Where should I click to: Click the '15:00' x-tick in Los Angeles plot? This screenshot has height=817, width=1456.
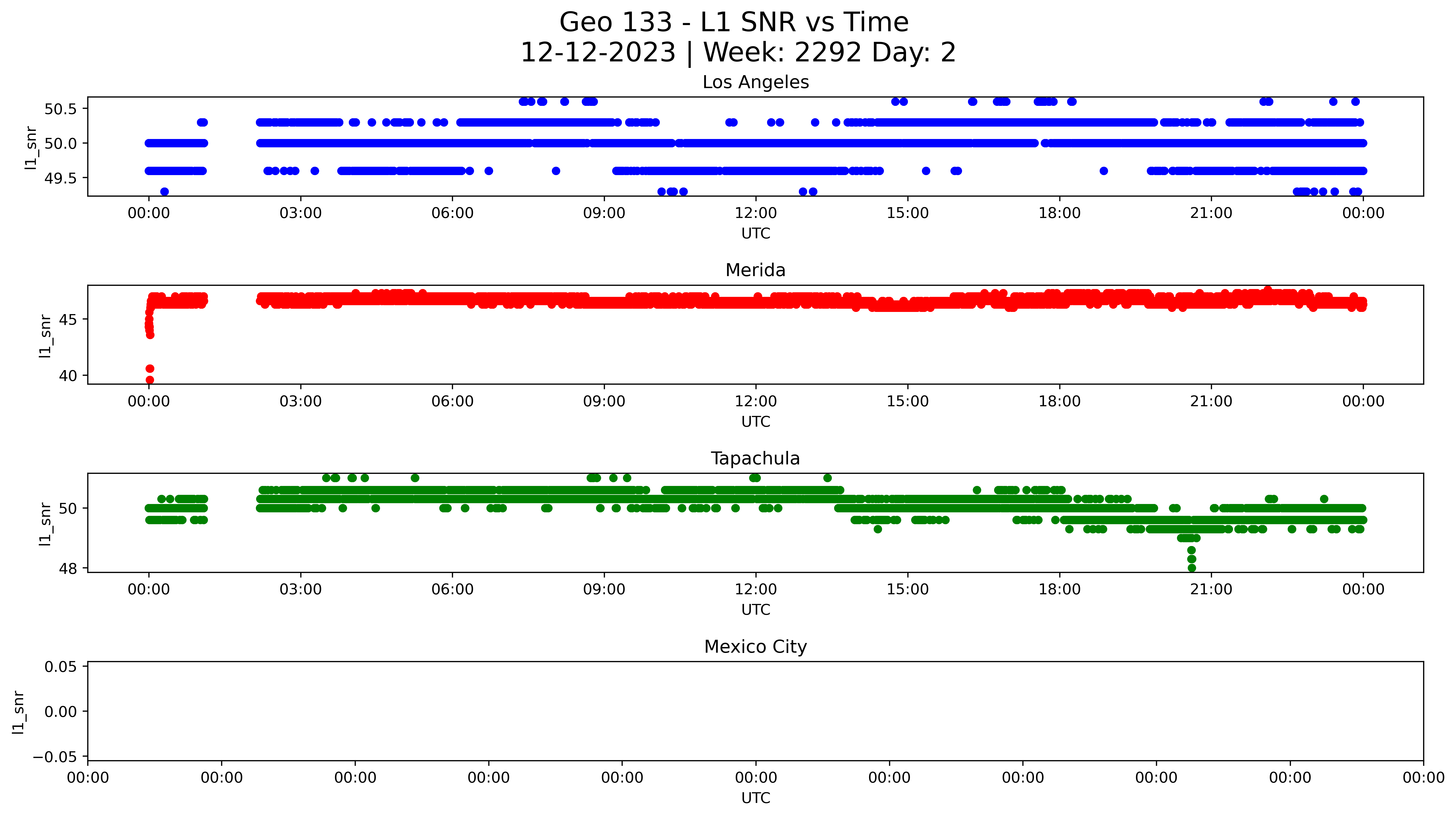click(908, 214)
